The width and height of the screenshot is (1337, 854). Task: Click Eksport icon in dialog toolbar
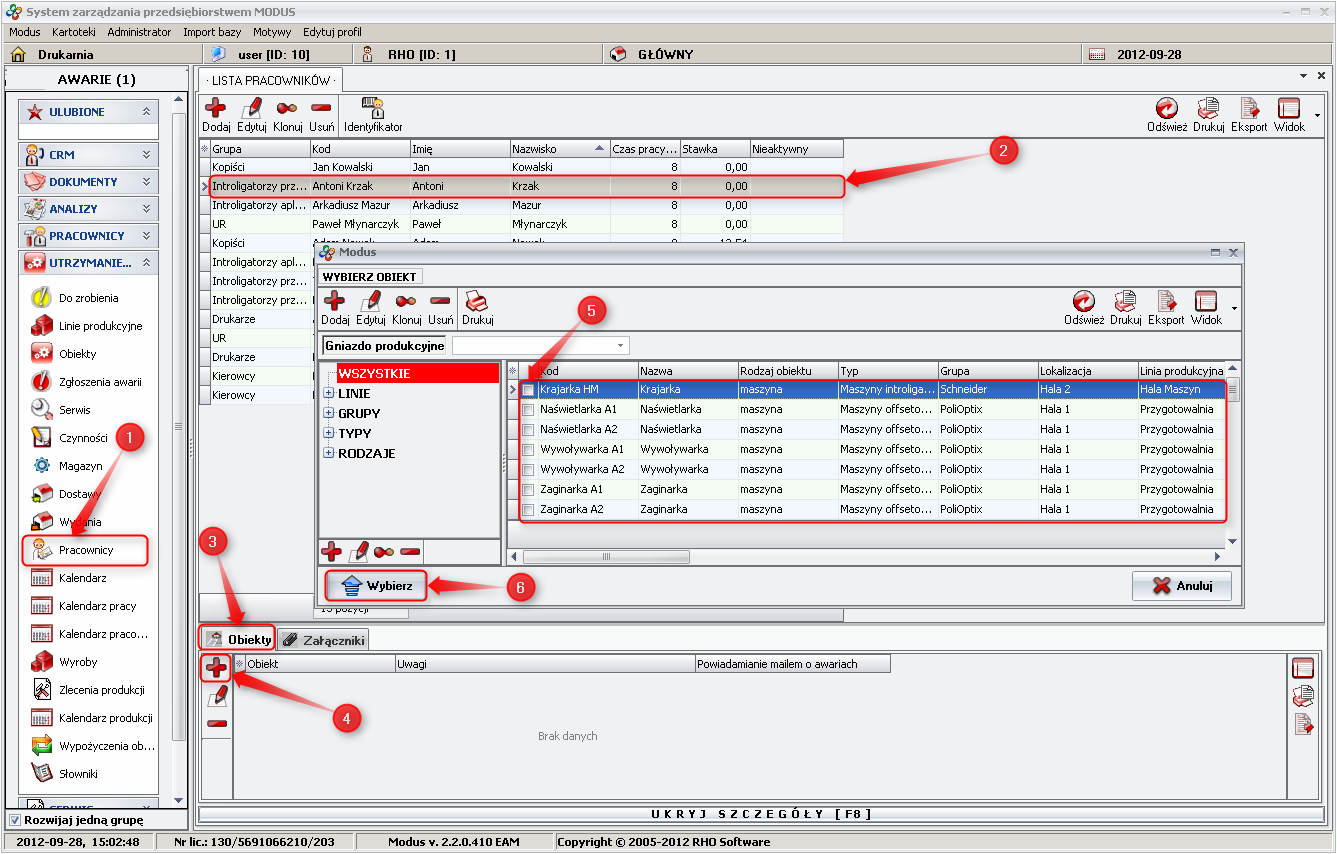pyautogui.click(x=1166, y=302)
